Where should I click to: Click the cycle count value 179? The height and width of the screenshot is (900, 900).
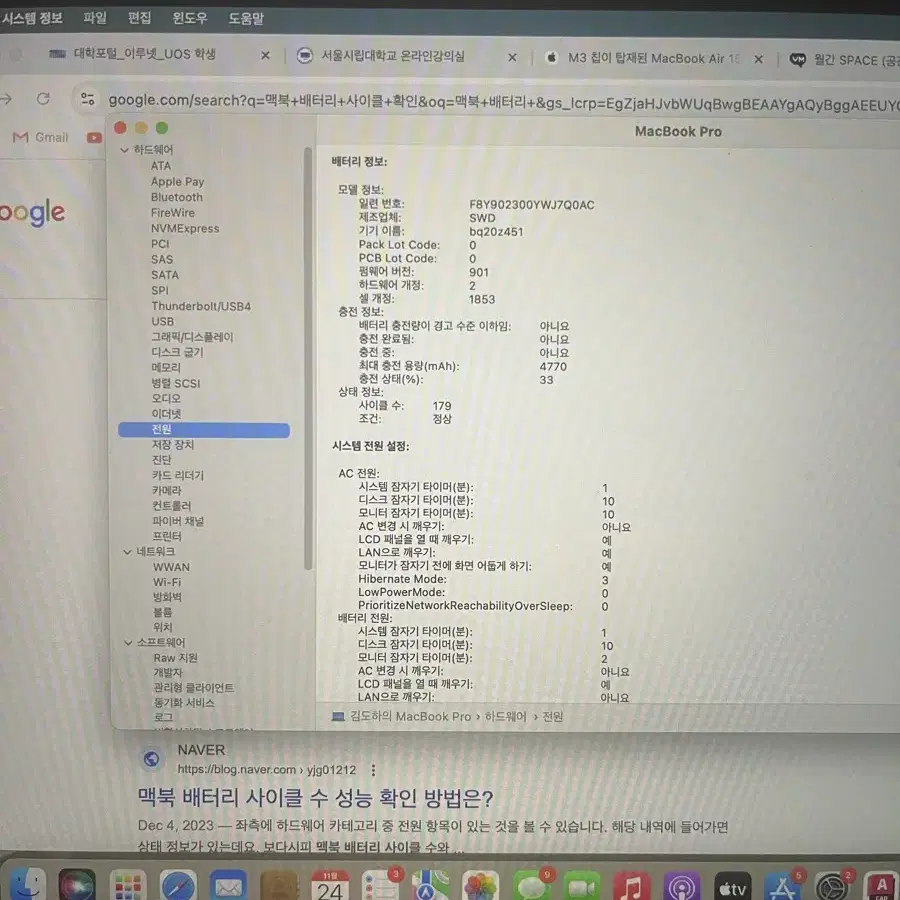(442, 406)
